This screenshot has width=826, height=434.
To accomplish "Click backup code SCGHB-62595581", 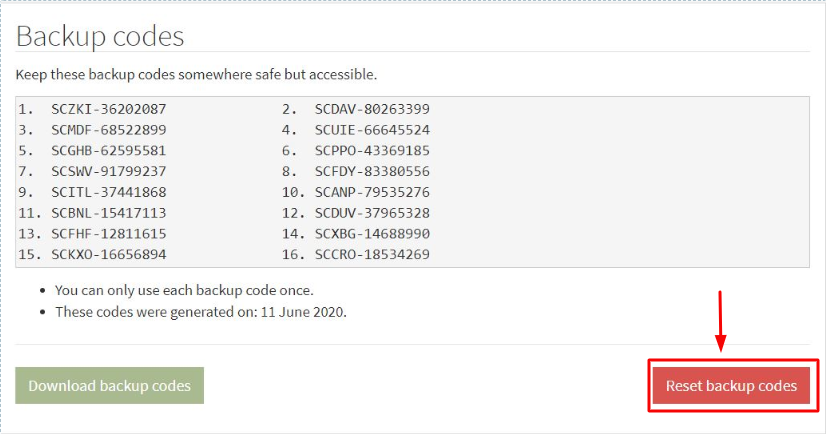I will 108,150.
